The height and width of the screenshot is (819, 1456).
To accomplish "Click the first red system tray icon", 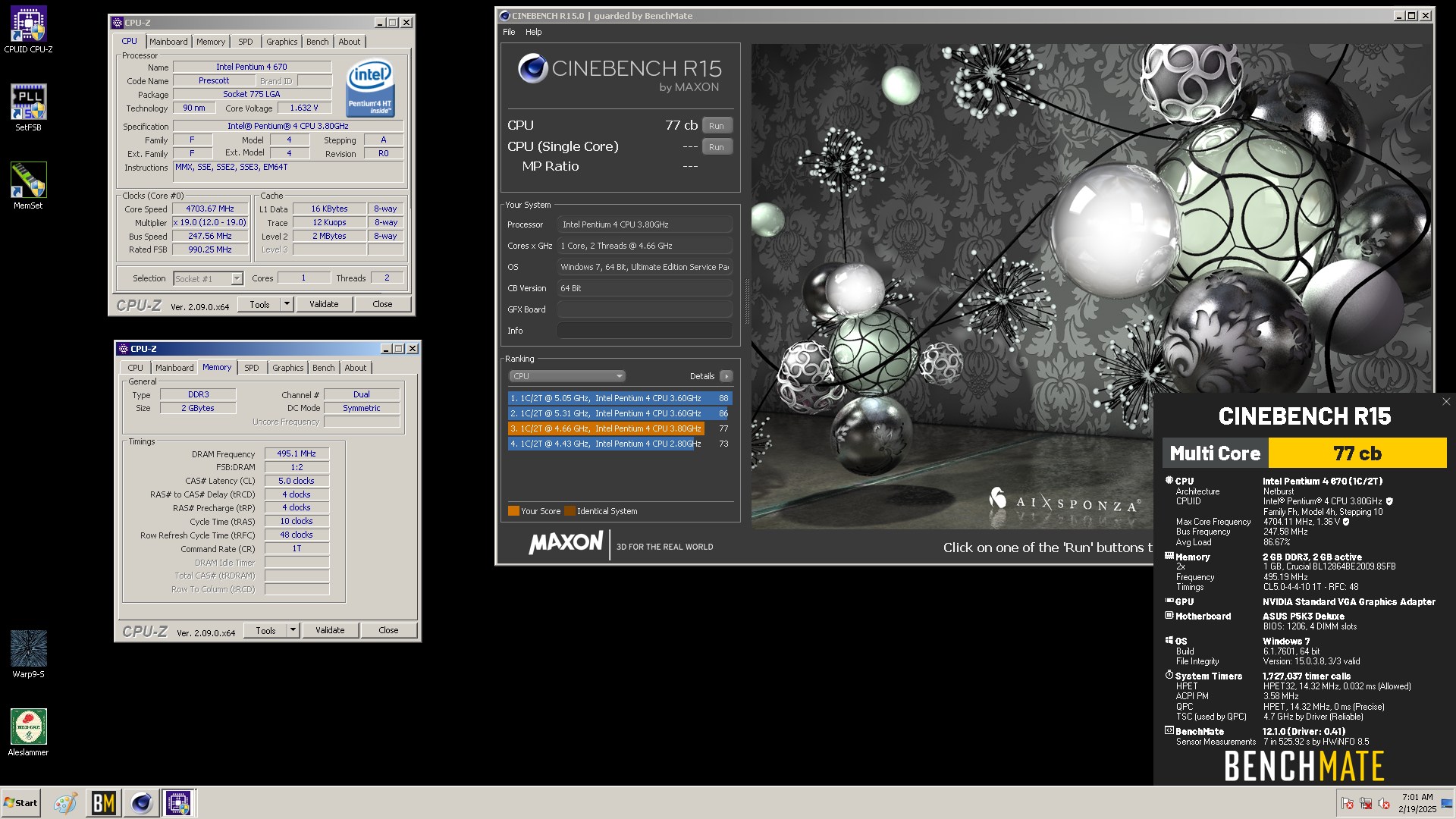I will tap(1348, 804).
